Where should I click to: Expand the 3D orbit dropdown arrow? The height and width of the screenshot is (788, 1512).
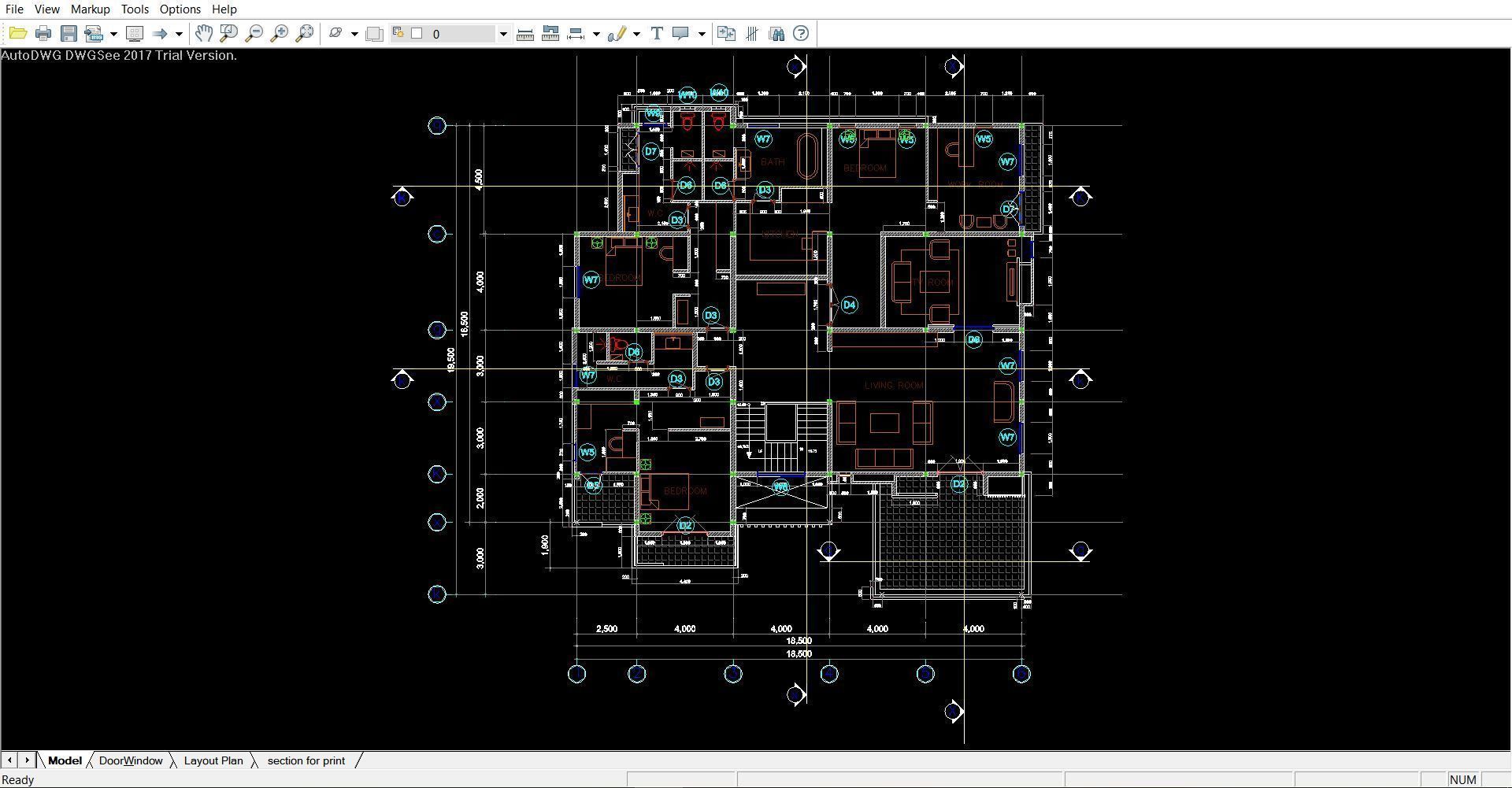tap(354, 33)
